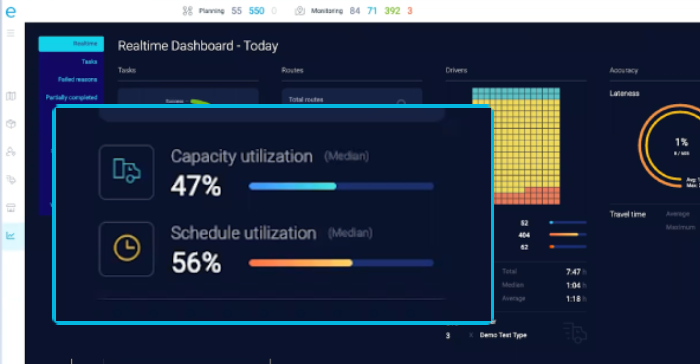The width and height of the screenshot is (700, 364).
Task: Click the Drivers section header
Action: point(456,70)
